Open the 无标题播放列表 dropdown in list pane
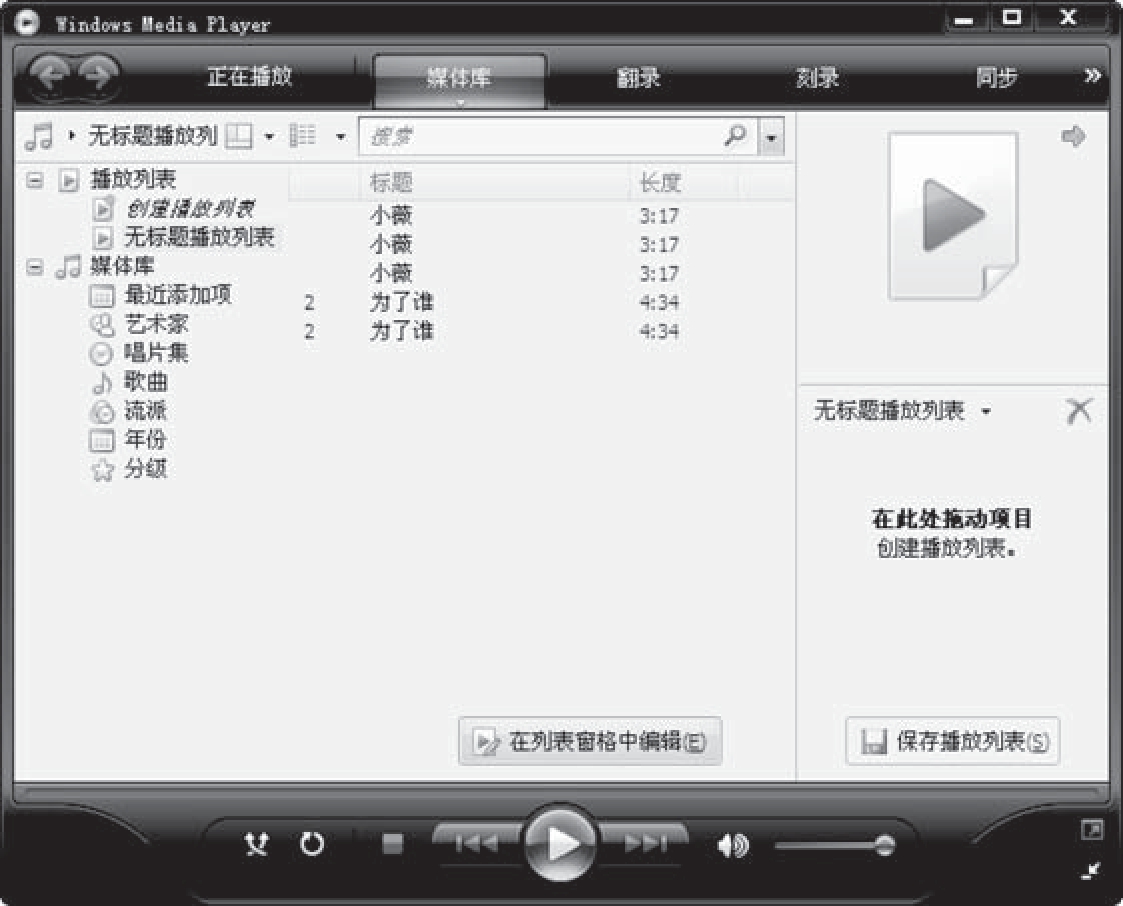Viewport: 1123px width, 906px height. (x=986, y=411)
